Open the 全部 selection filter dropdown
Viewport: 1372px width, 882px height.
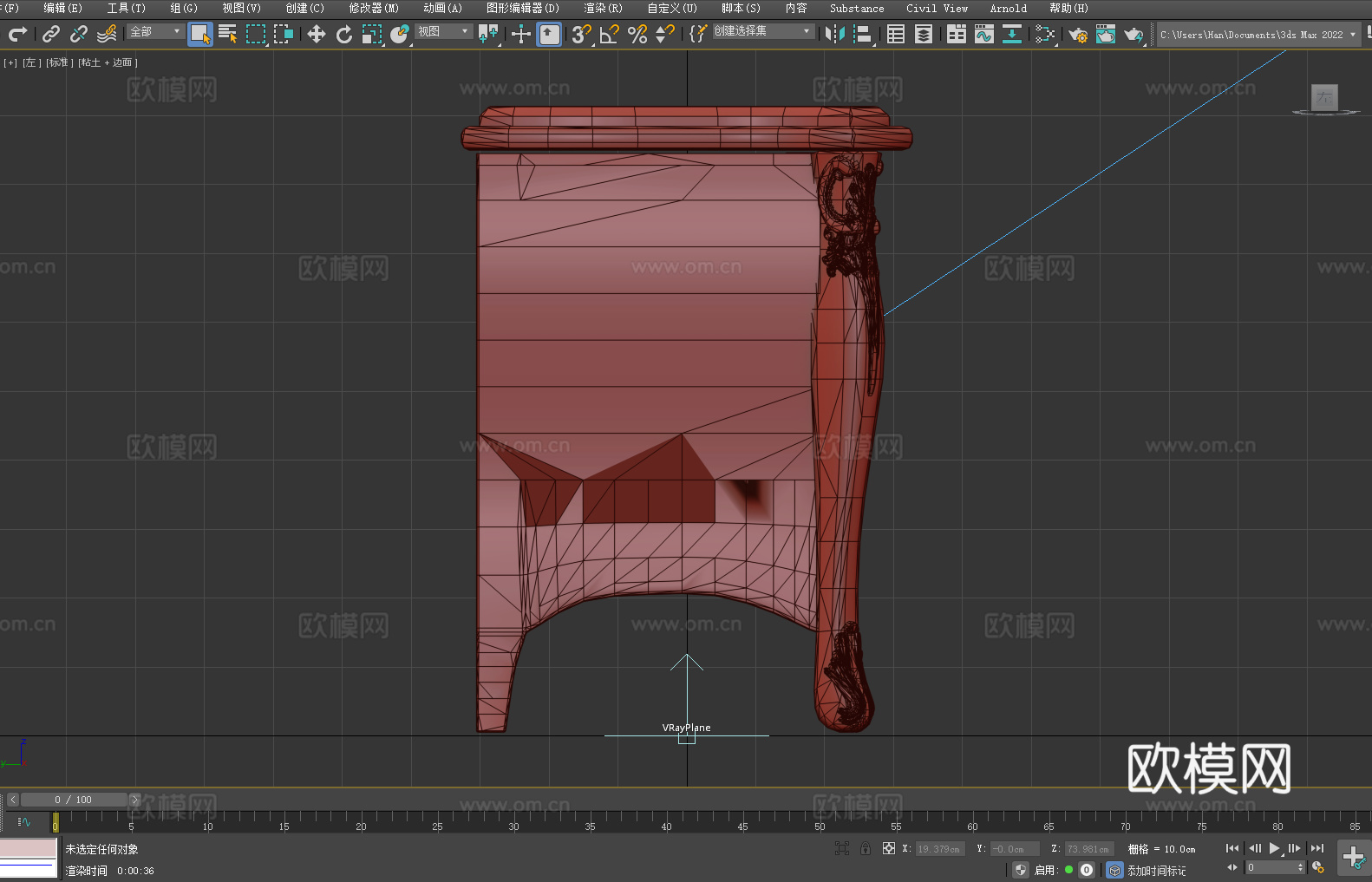click(155, 32)
